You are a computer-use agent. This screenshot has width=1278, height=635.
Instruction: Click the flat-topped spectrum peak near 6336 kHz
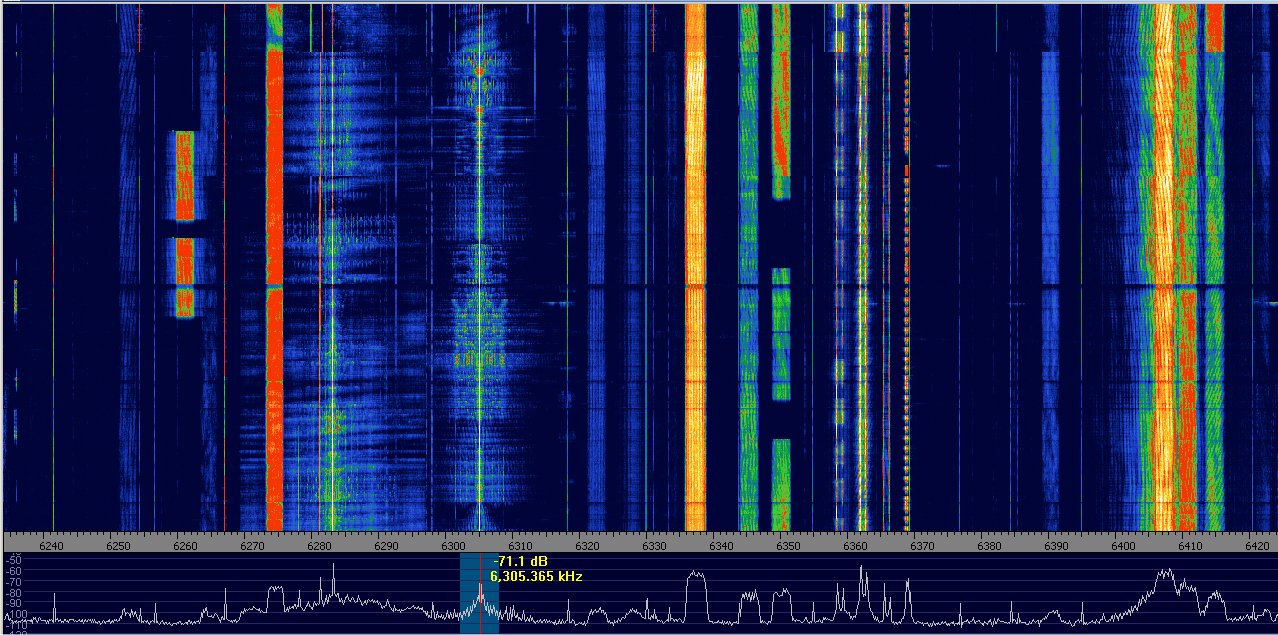(695, 576)
